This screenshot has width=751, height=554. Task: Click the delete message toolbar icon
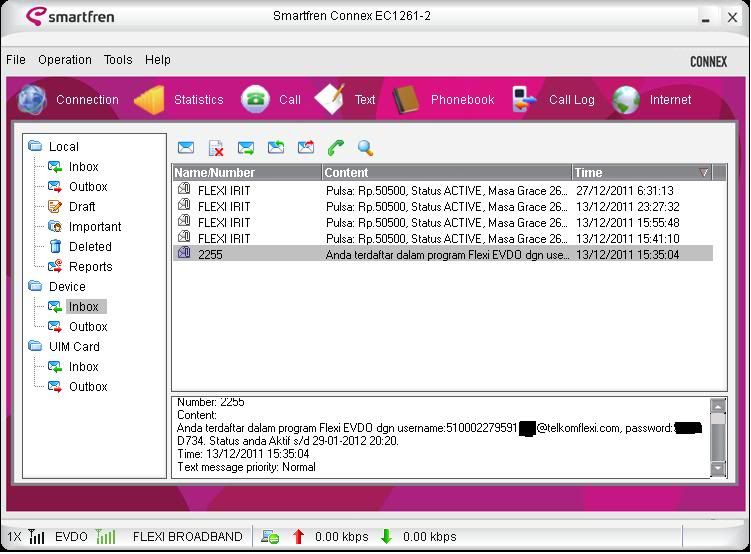(216, 148)
